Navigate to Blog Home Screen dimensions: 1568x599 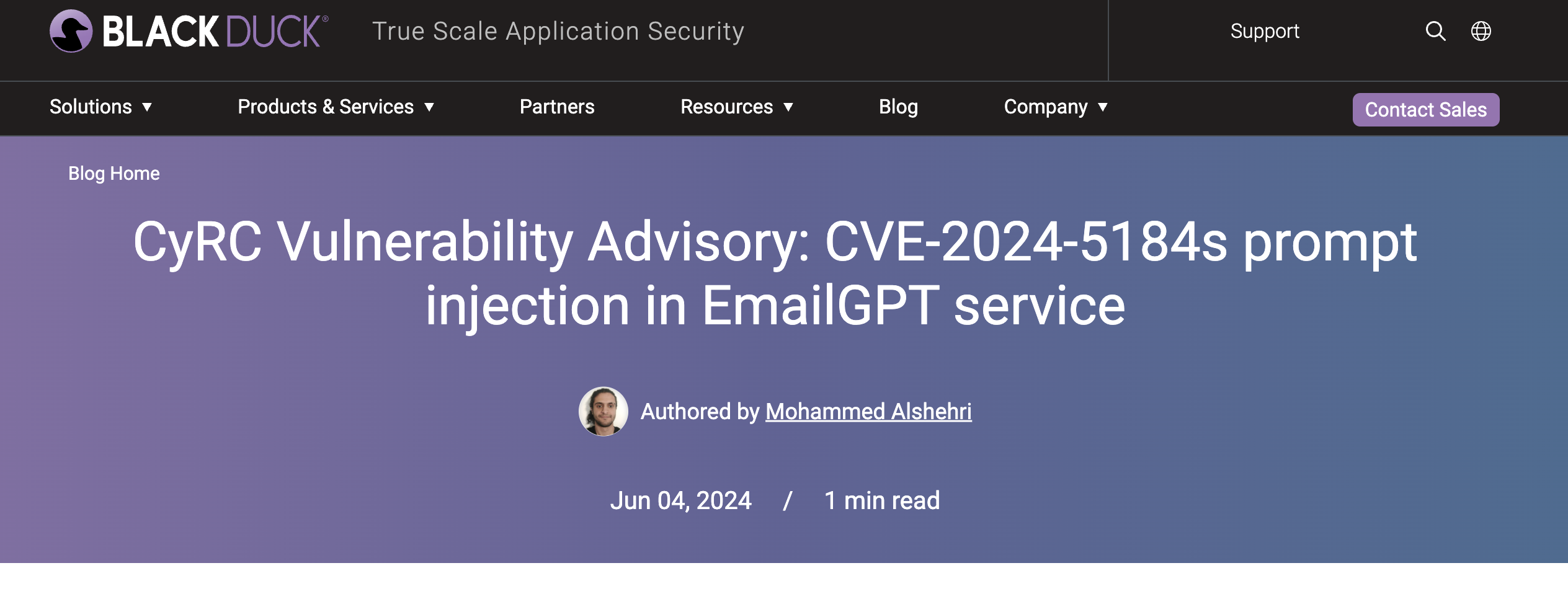coord(114,174)
